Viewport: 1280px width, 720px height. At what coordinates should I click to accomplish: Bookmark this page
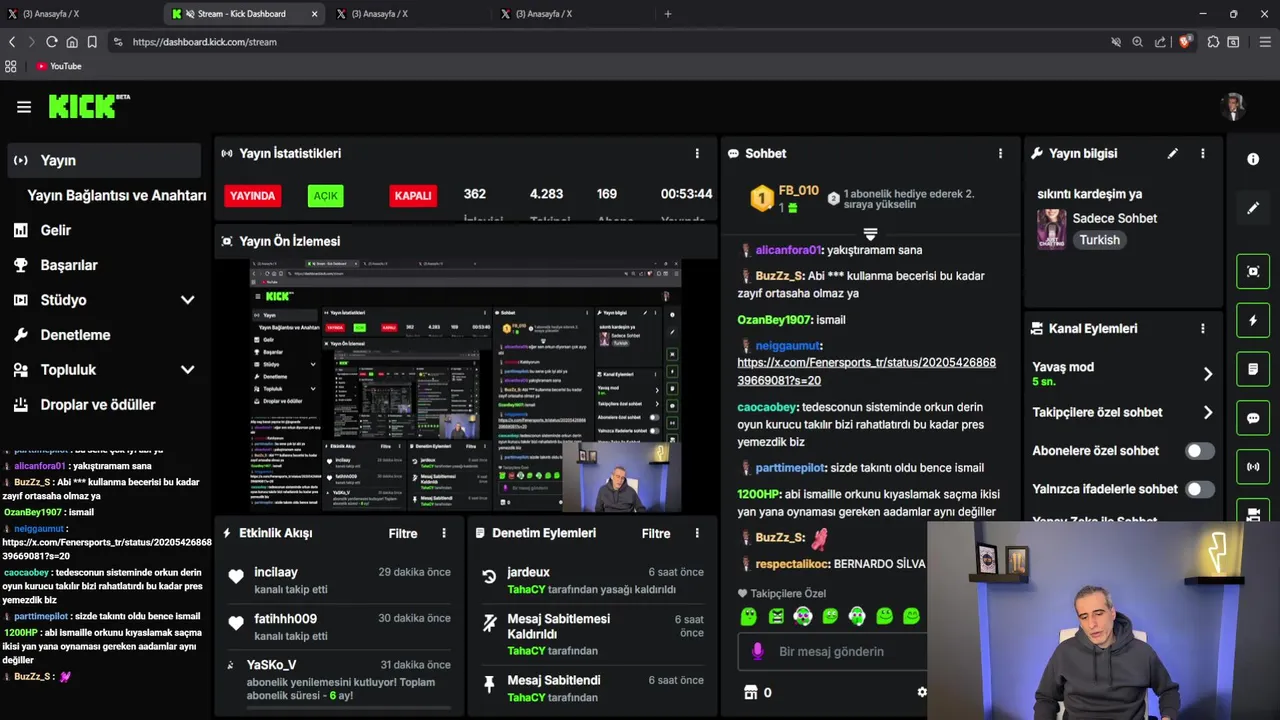point(92,42)
